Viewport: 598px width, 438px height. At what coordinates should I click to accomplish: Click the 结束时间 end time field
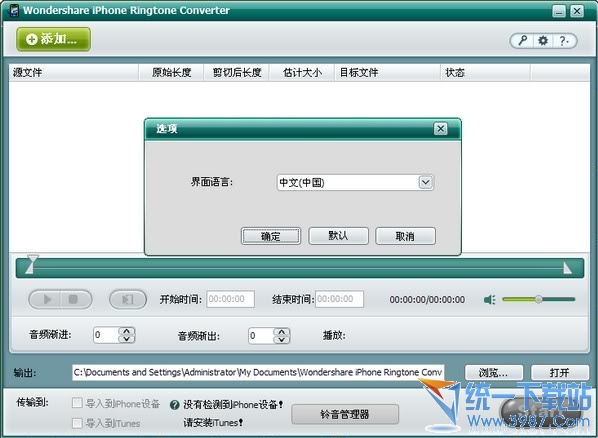(x=339, y=299)
